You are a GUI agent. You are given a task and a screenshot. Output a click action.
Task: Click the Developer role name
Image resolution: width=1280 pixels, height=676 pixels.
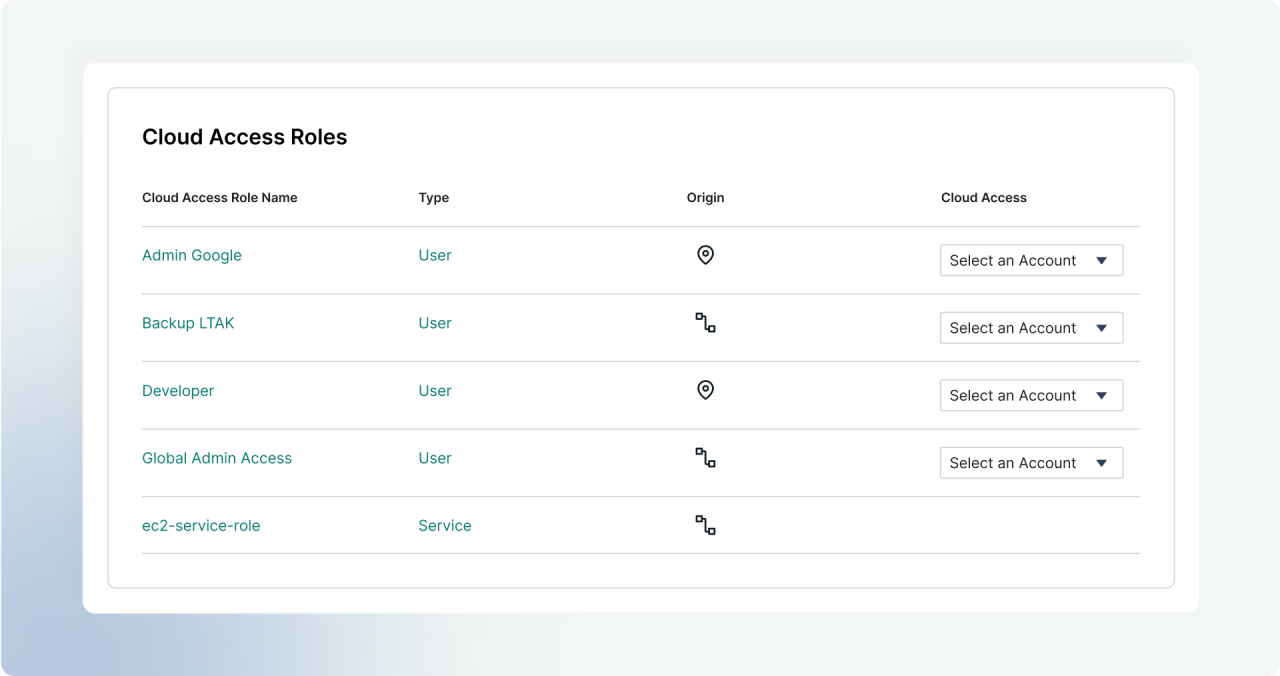[x=178, y=390]
